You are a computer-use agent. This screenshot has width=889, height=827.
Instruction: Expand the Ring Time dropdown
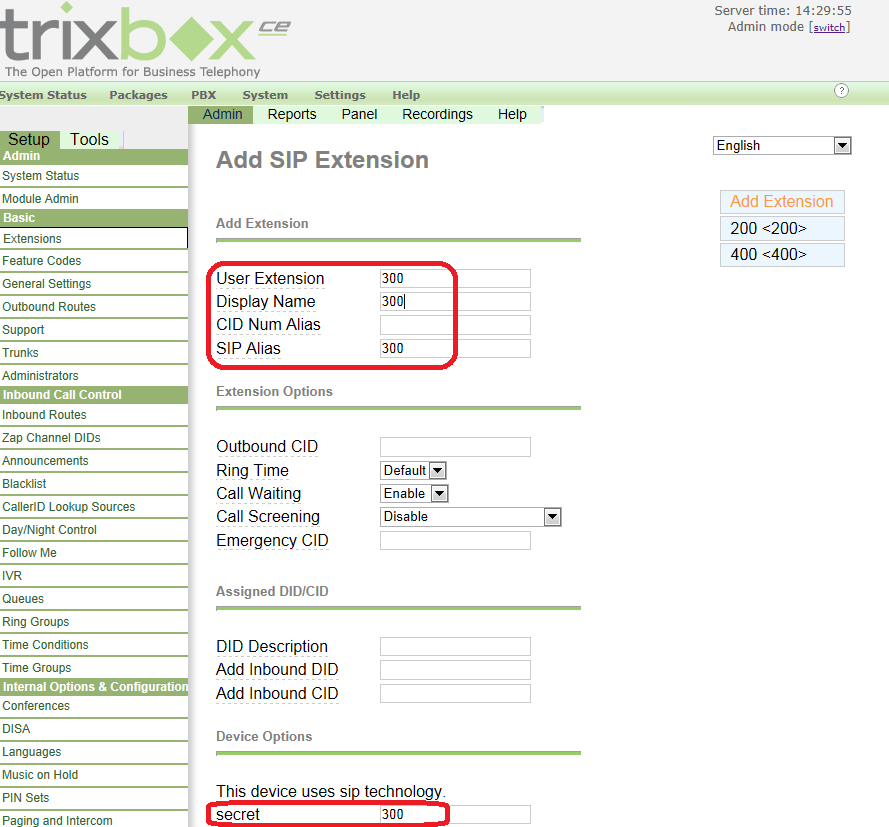tap(414, 470)
